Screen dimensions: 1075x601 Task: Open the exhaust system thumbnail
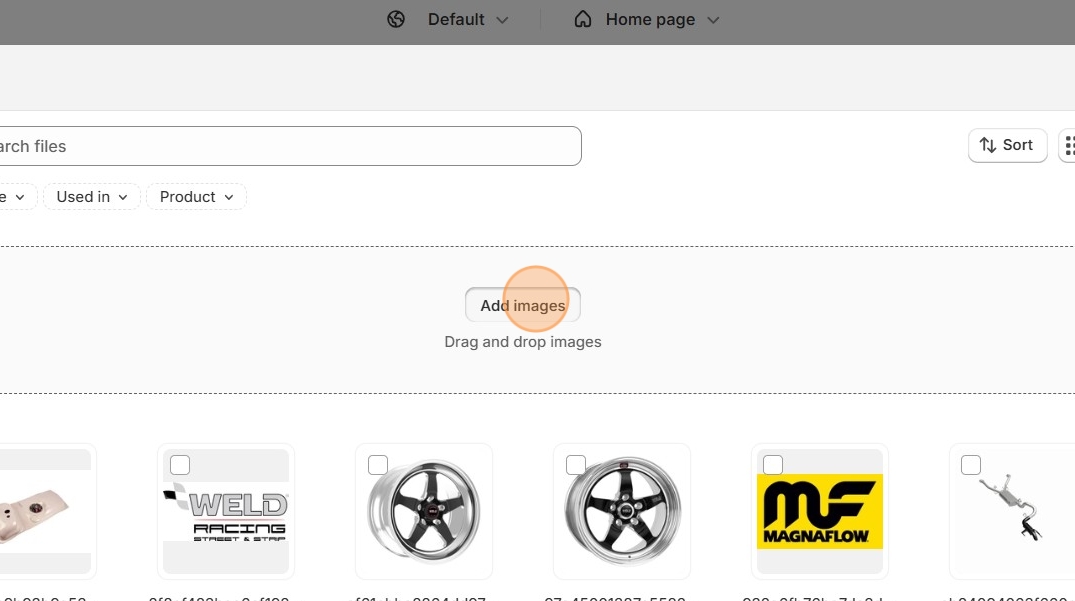tap(1012, 511)
